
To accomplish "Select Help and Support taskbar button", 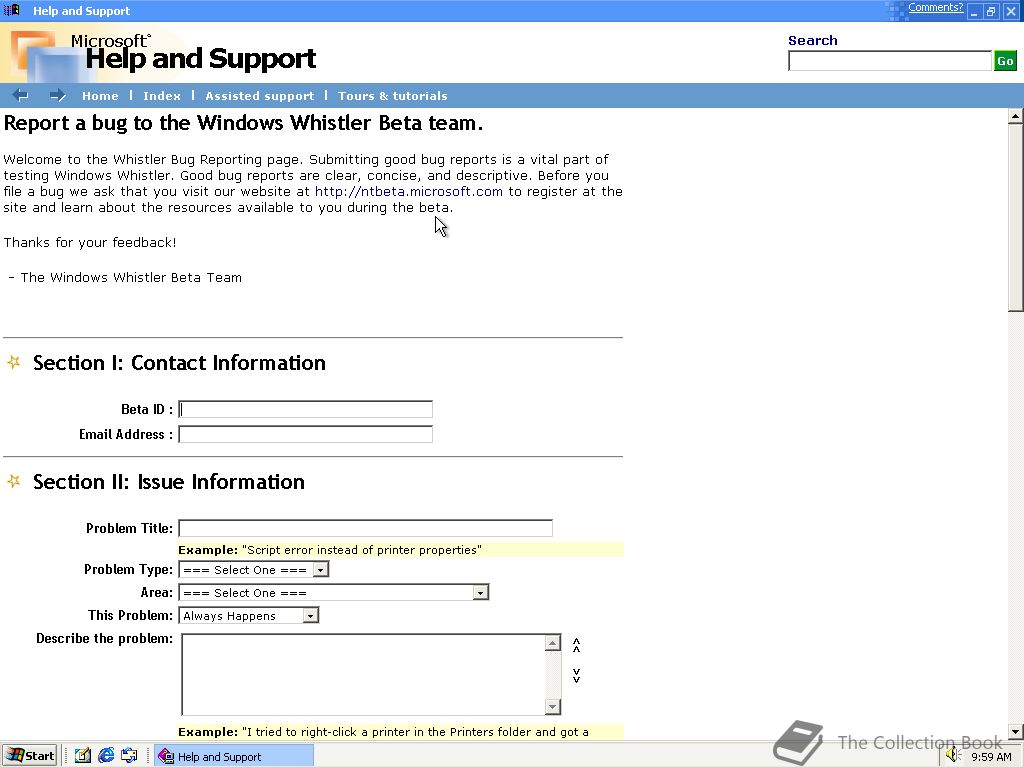I will tap(234, 756).
